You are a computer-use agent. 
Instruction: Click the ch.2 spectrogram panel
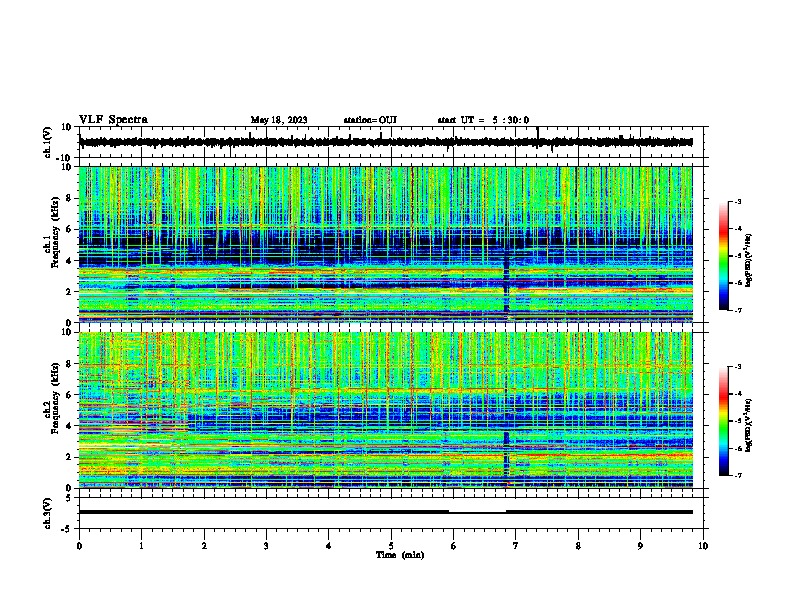pyautogui.click(x=386, y=410)
